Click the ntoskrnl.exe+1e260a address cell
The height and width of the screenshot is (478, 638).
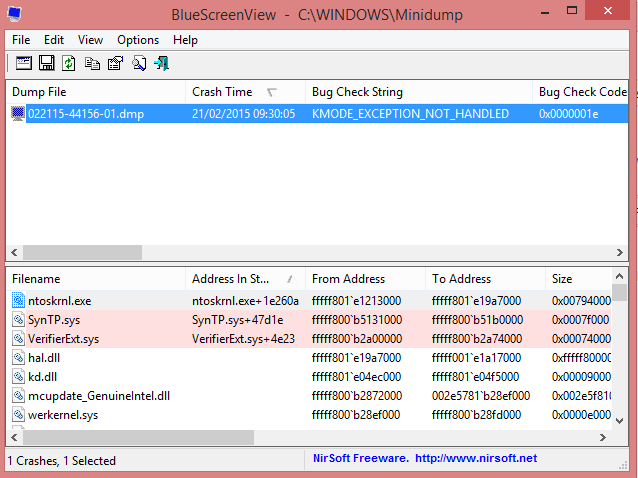click(245, 301)
